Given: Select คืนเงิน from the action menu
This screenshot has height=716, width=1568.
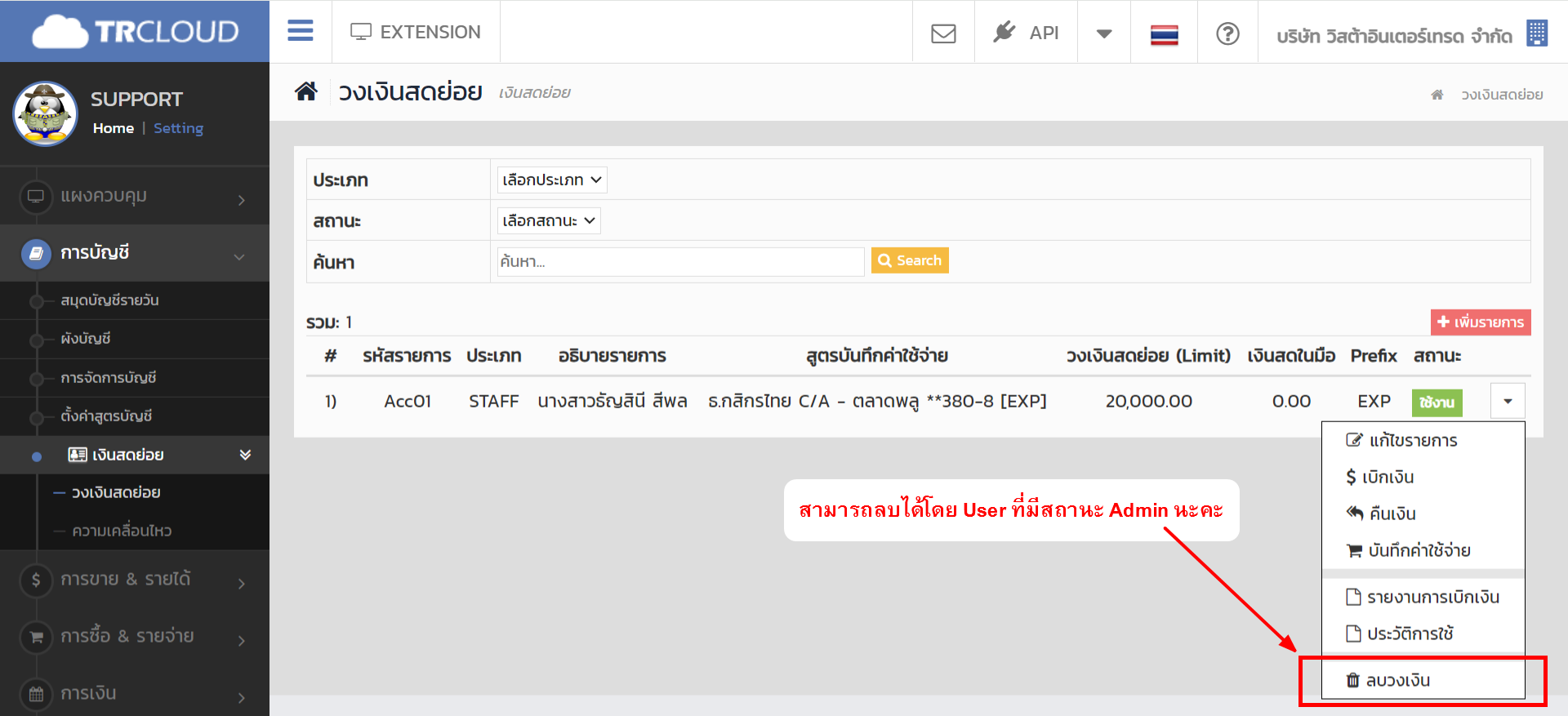Looking at the screenshot, I should click(x=1423, y=514).
